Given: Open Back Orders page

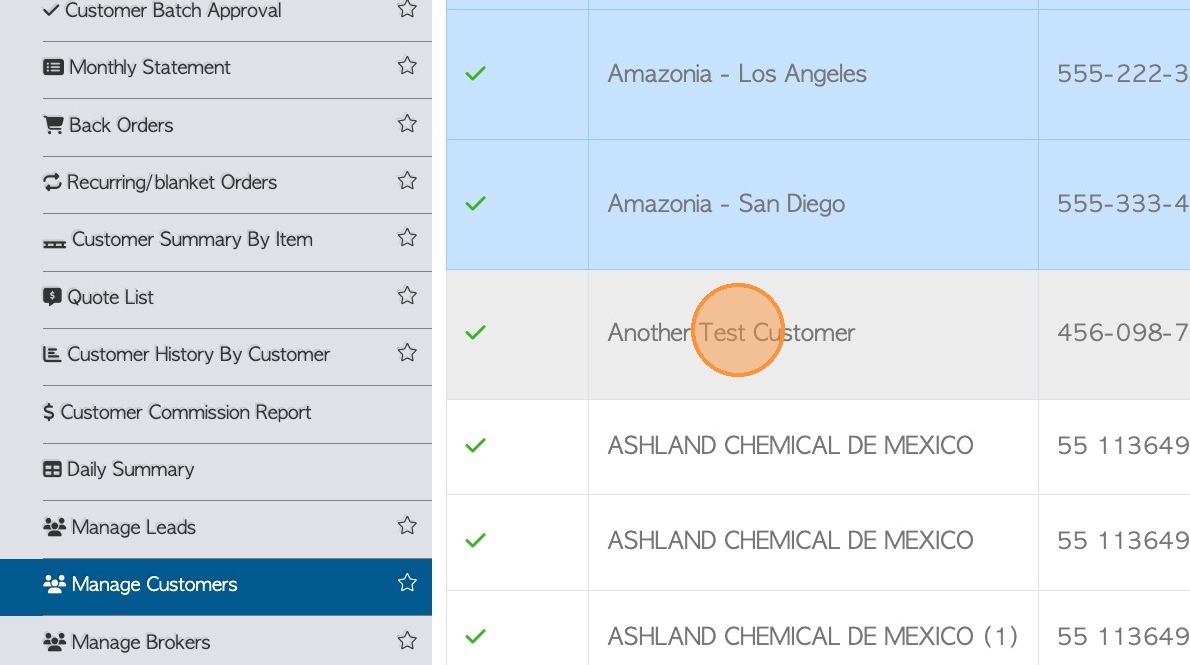Looking at the screenshot, I should coord(121,125).
